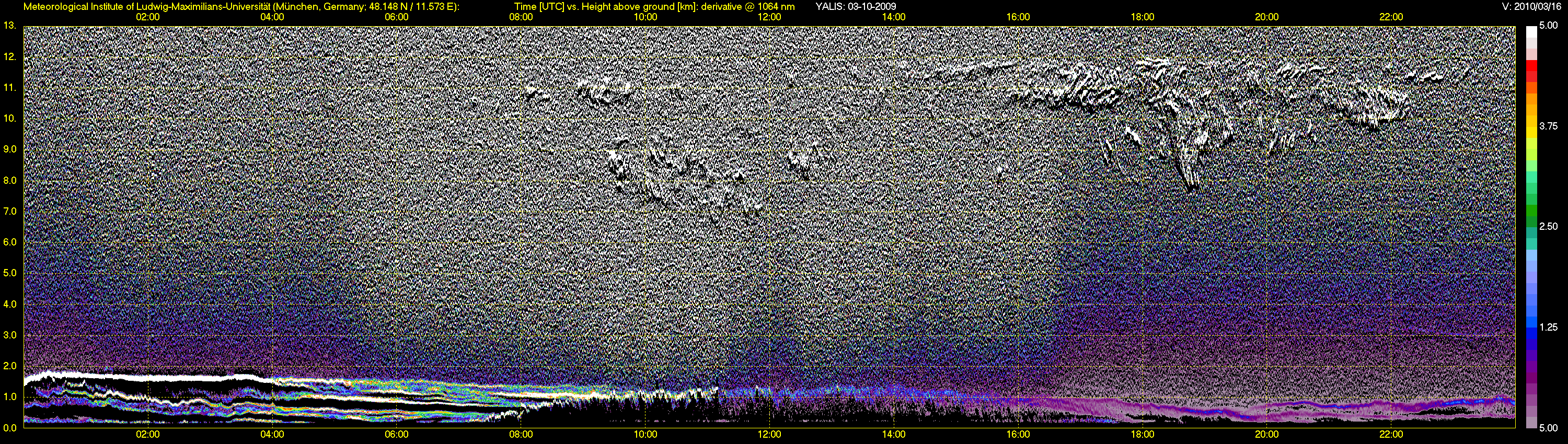The image size is (1568, 444).
Task: Click the 5.00 value atop the color scale
Action: 1549,26
